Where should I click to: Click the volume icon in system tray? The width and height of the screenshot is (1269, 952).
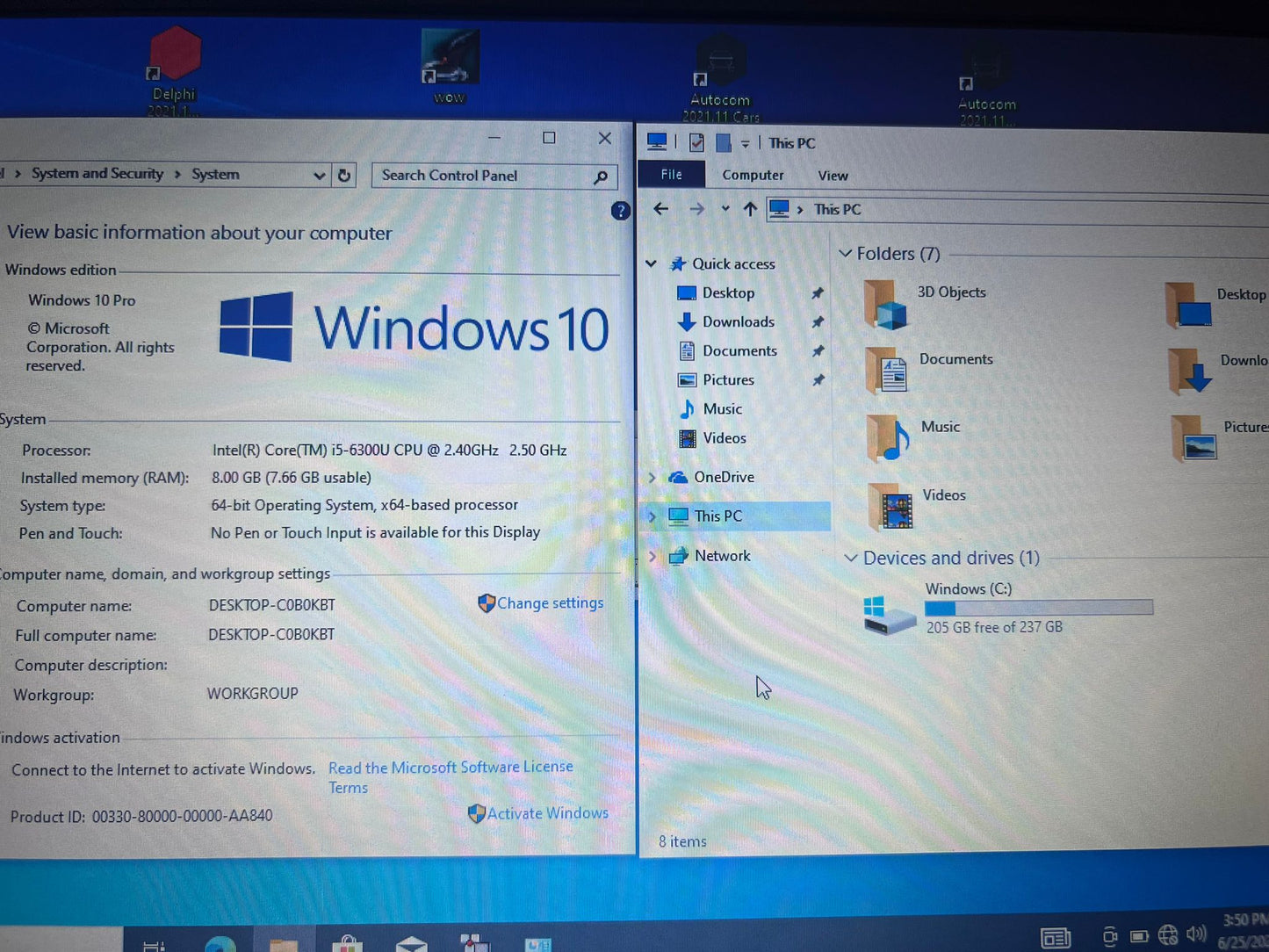1196,934
